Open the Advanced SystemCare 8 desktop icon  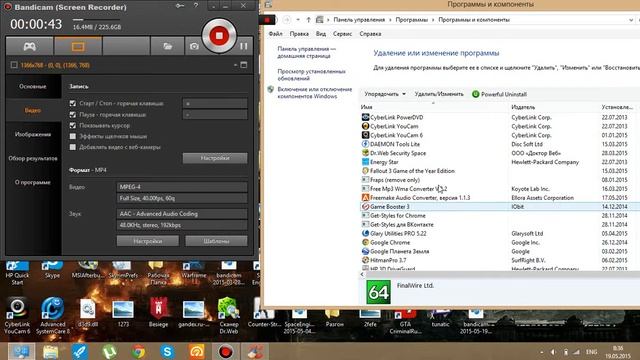(52, 315)
